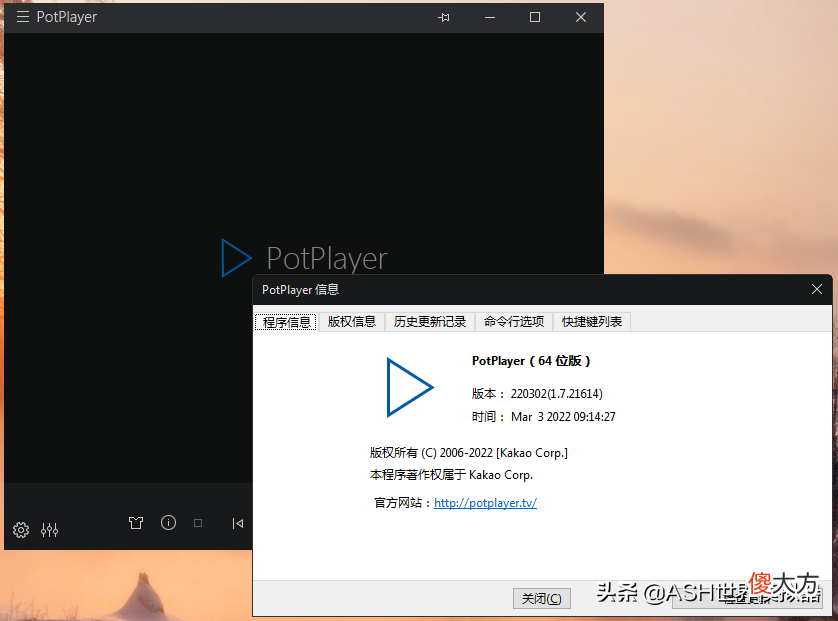This screenshot has width=838, height=621.
Task: Close the PotPlayer main window
Action: 581,18
